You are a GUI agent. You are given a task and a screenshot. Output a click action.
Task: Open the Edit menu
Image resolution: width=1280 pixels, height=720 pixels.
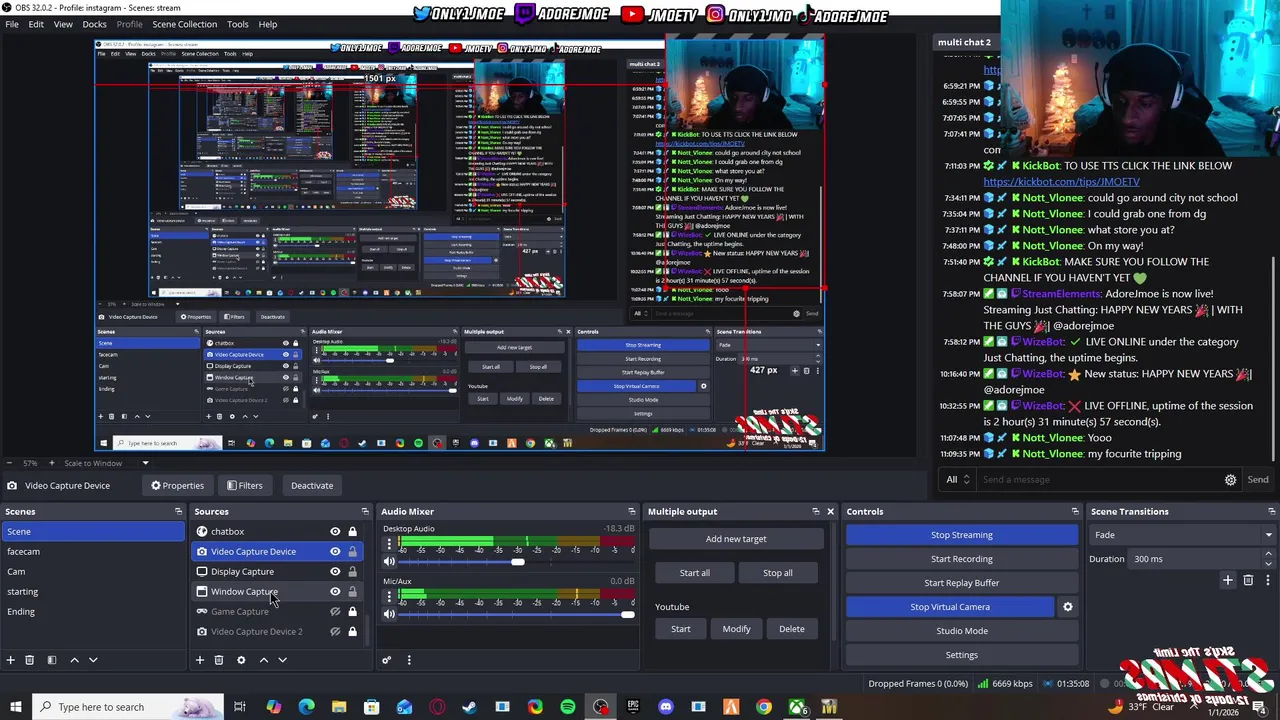tap(36, 24)
